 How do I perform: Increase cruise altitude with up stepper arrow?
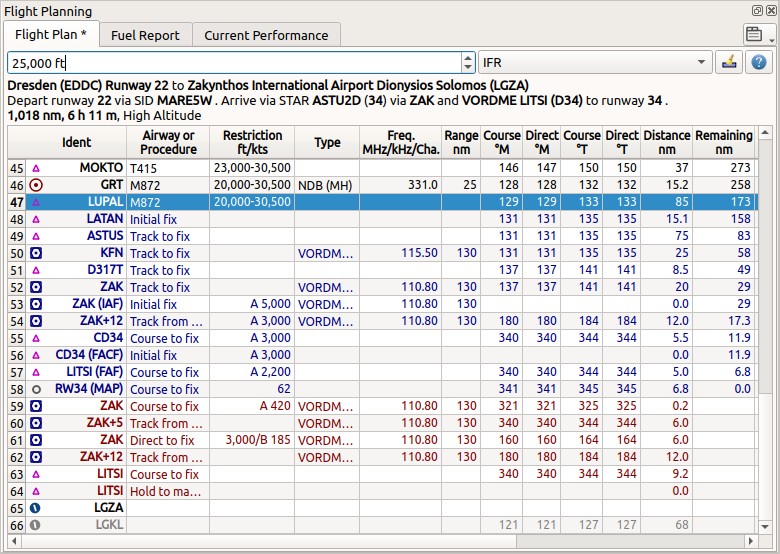[x=468, y=58]
